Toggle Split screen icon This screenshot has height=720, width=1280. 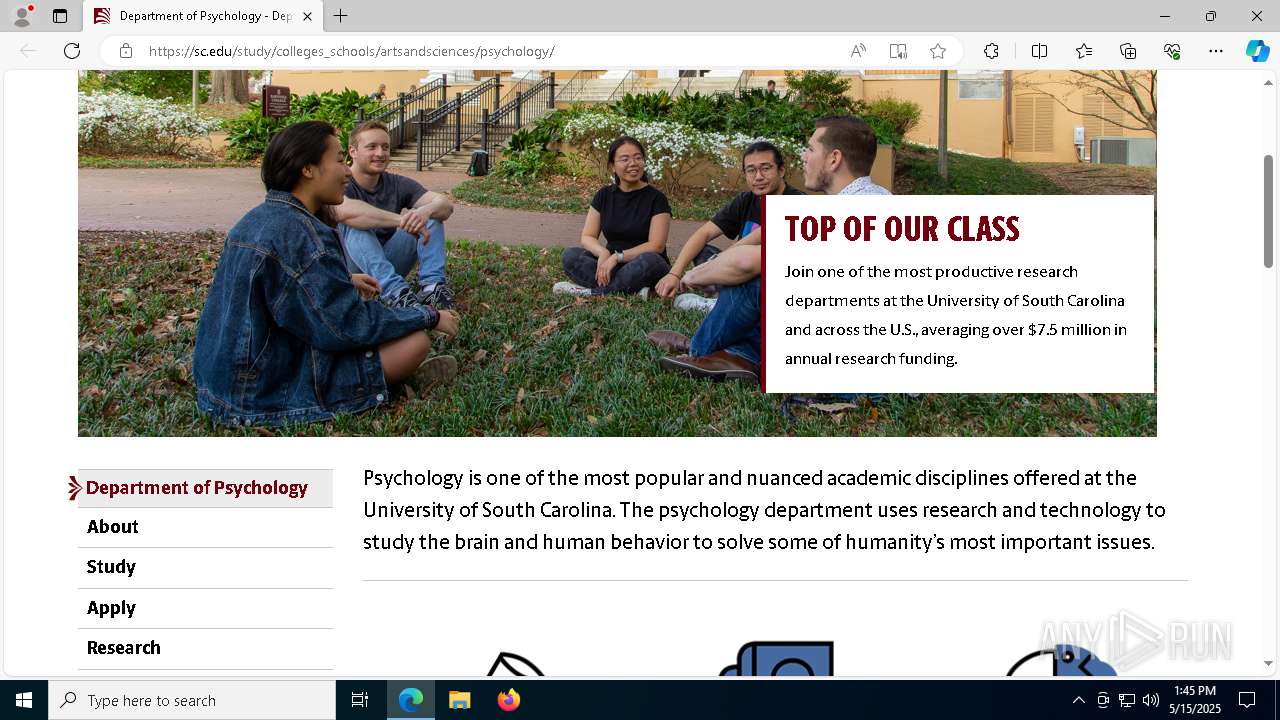[1039, 51]
